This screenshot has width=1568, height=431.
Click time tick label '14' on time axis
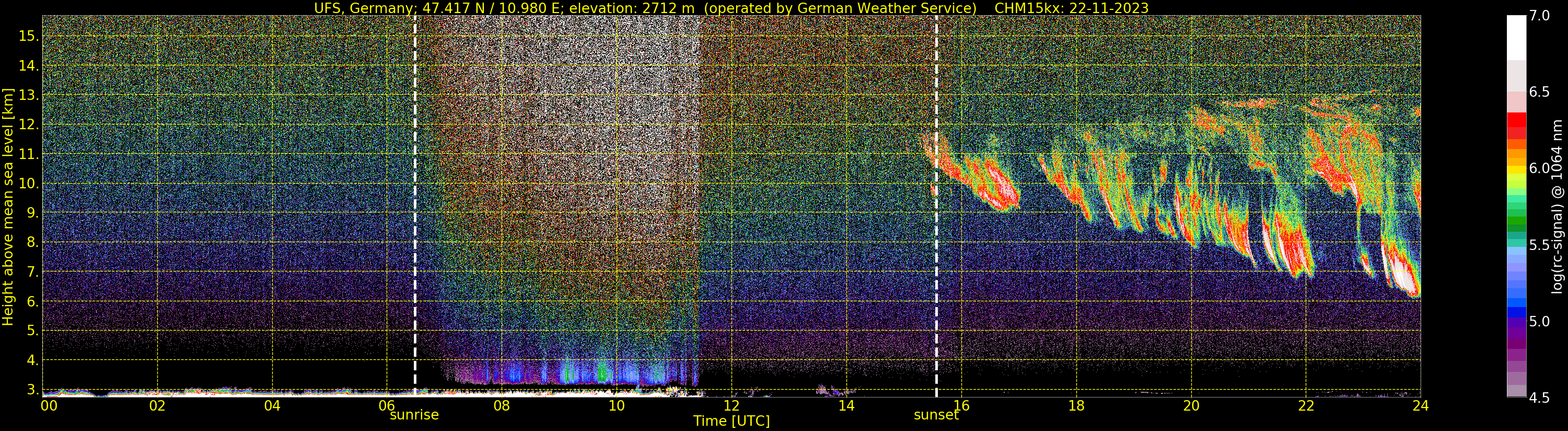tap(846, 405)
